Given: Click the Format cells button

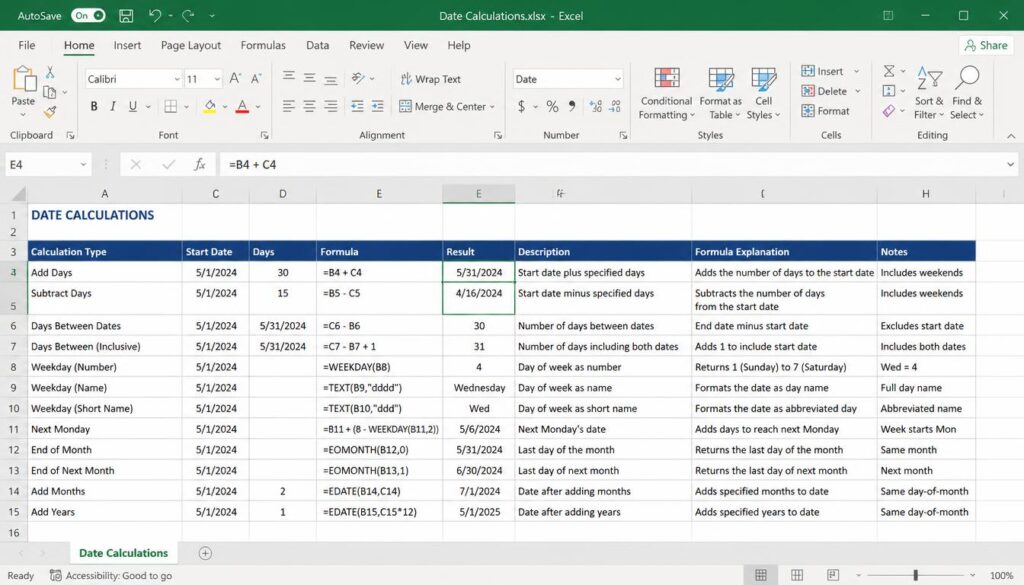Looking at the screenshot, I should click(825, 111).
